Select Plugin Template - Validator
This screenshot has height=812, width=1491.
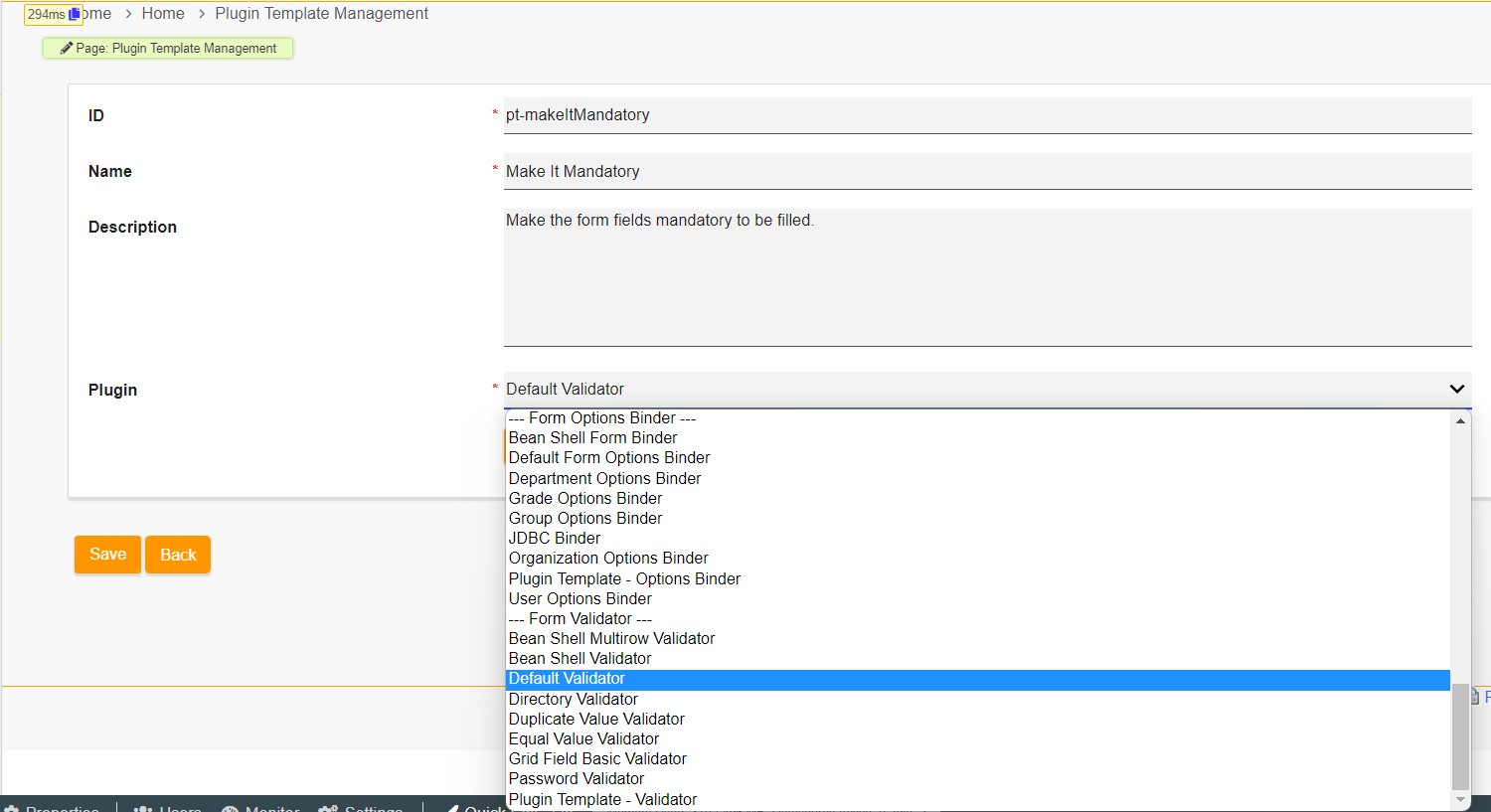[x=978, y=800]
